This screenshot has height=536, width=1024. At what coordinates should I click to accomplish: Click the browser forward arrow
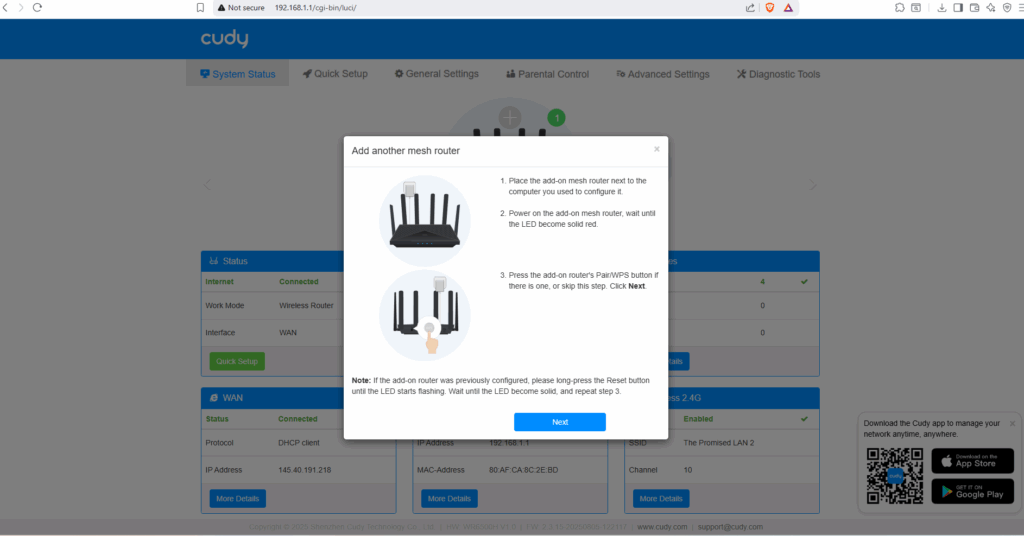21,8
